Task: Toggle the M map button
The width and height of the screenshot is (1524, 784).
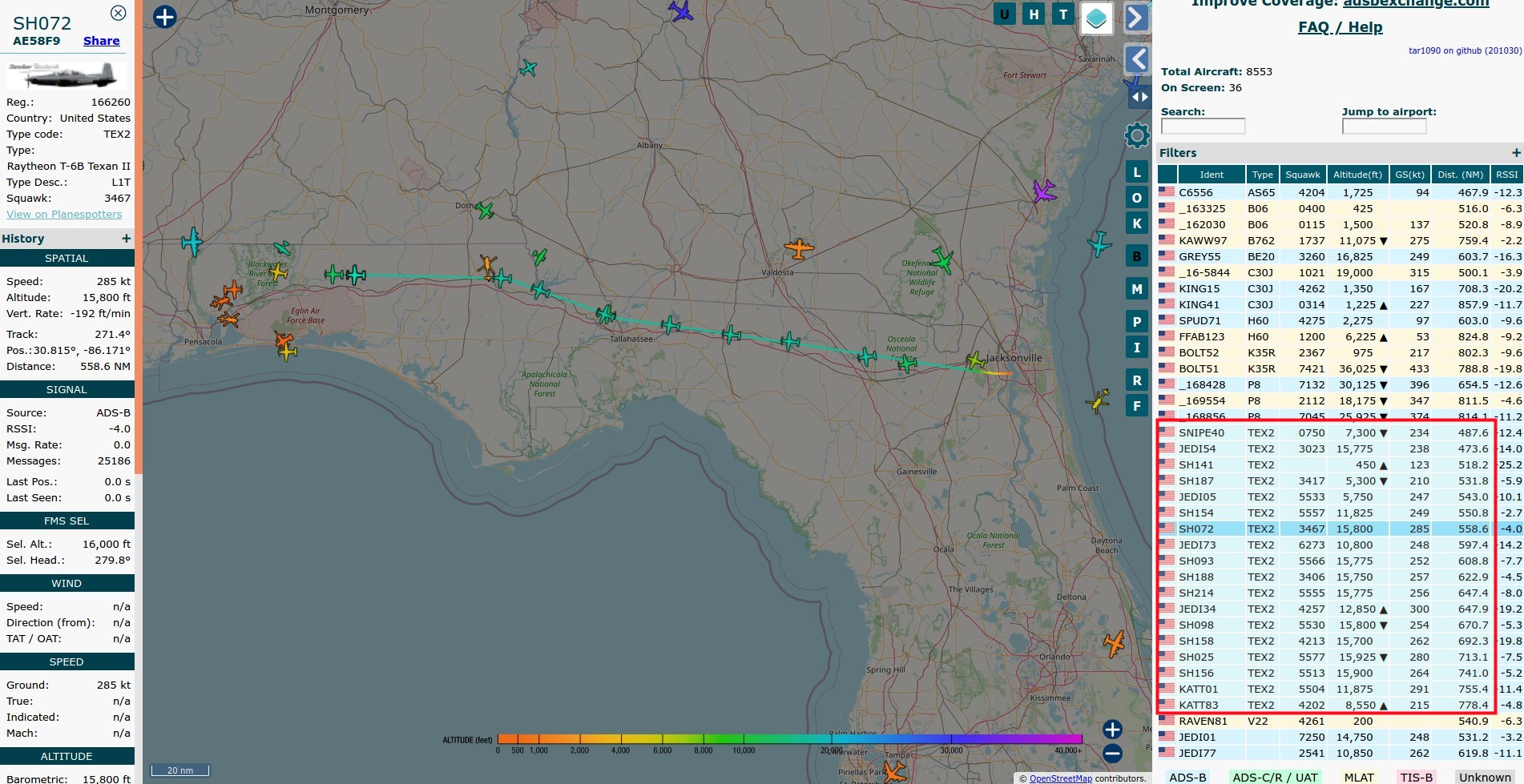Action: coord(1136,289)
